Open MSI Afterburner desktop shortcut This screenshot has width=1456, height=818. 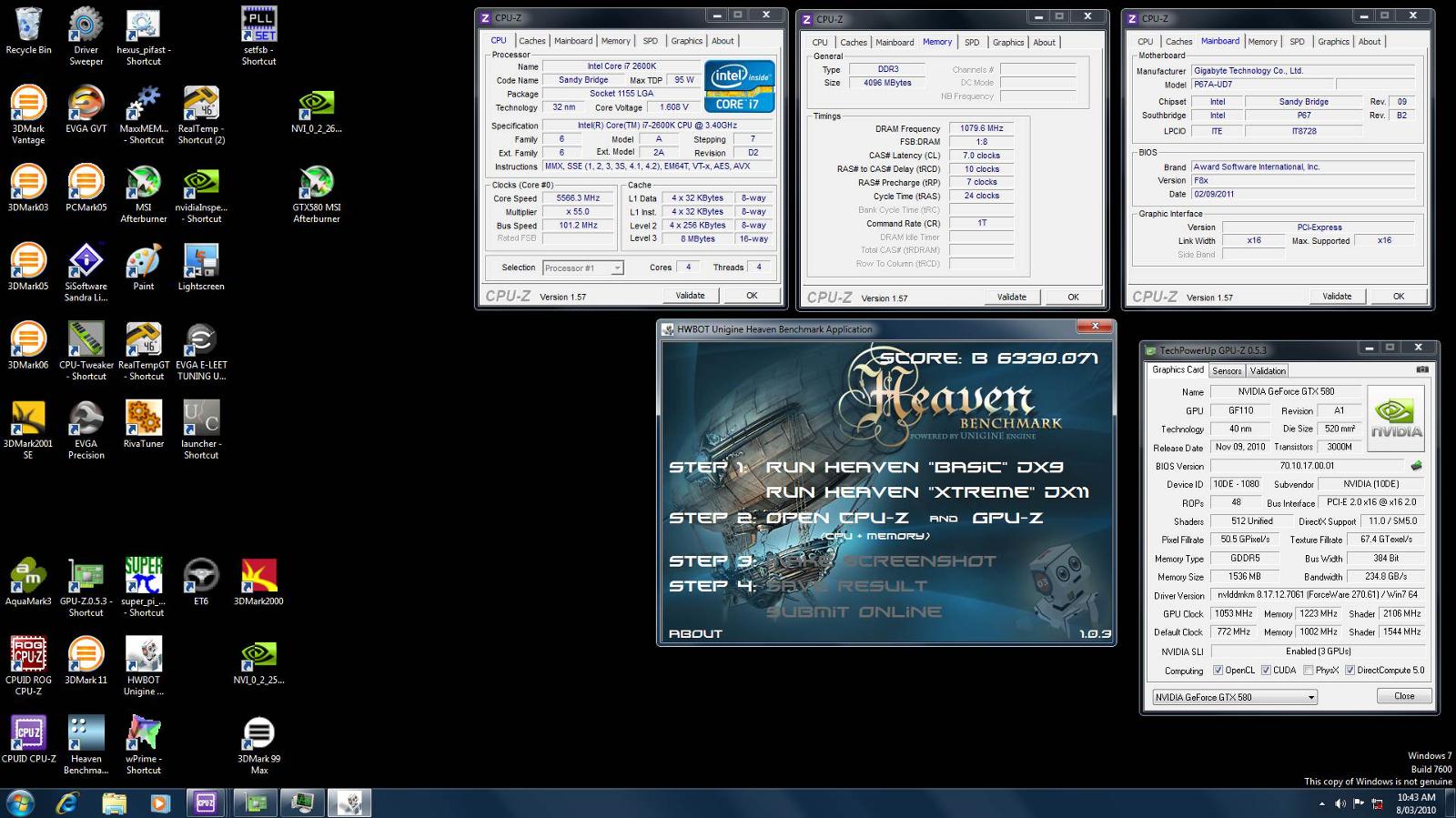point(144,194)
